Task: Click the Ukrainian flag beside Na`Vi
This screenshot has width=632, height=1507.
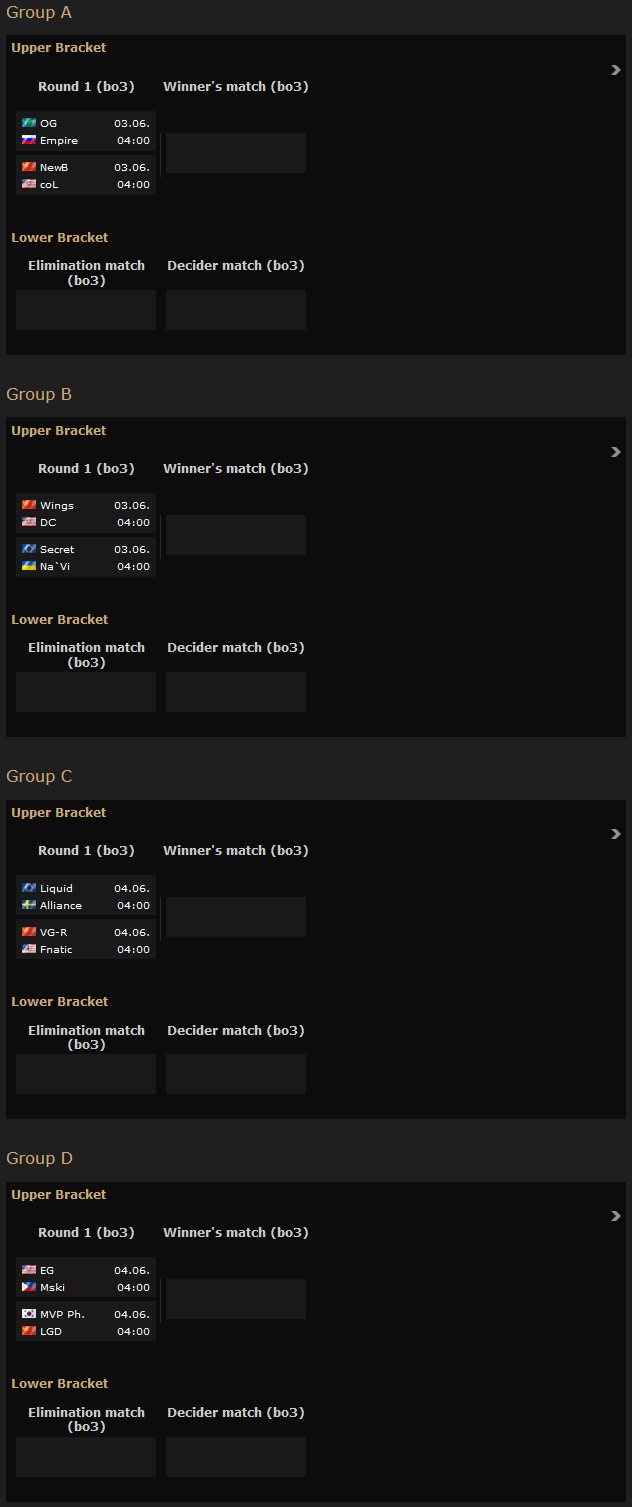Action: [29, 566]
